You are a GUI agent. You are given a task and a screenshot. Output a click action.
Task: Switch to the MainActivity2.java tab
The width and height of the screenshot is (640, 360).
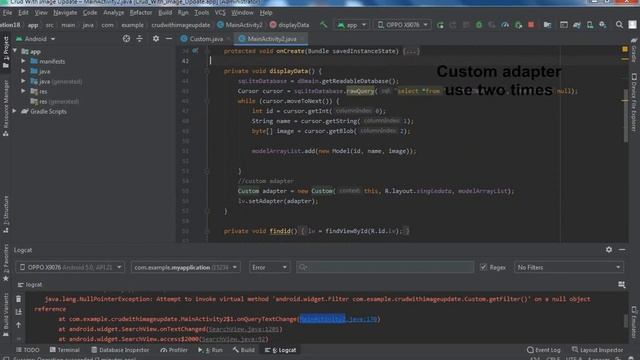tap(271, 39)
